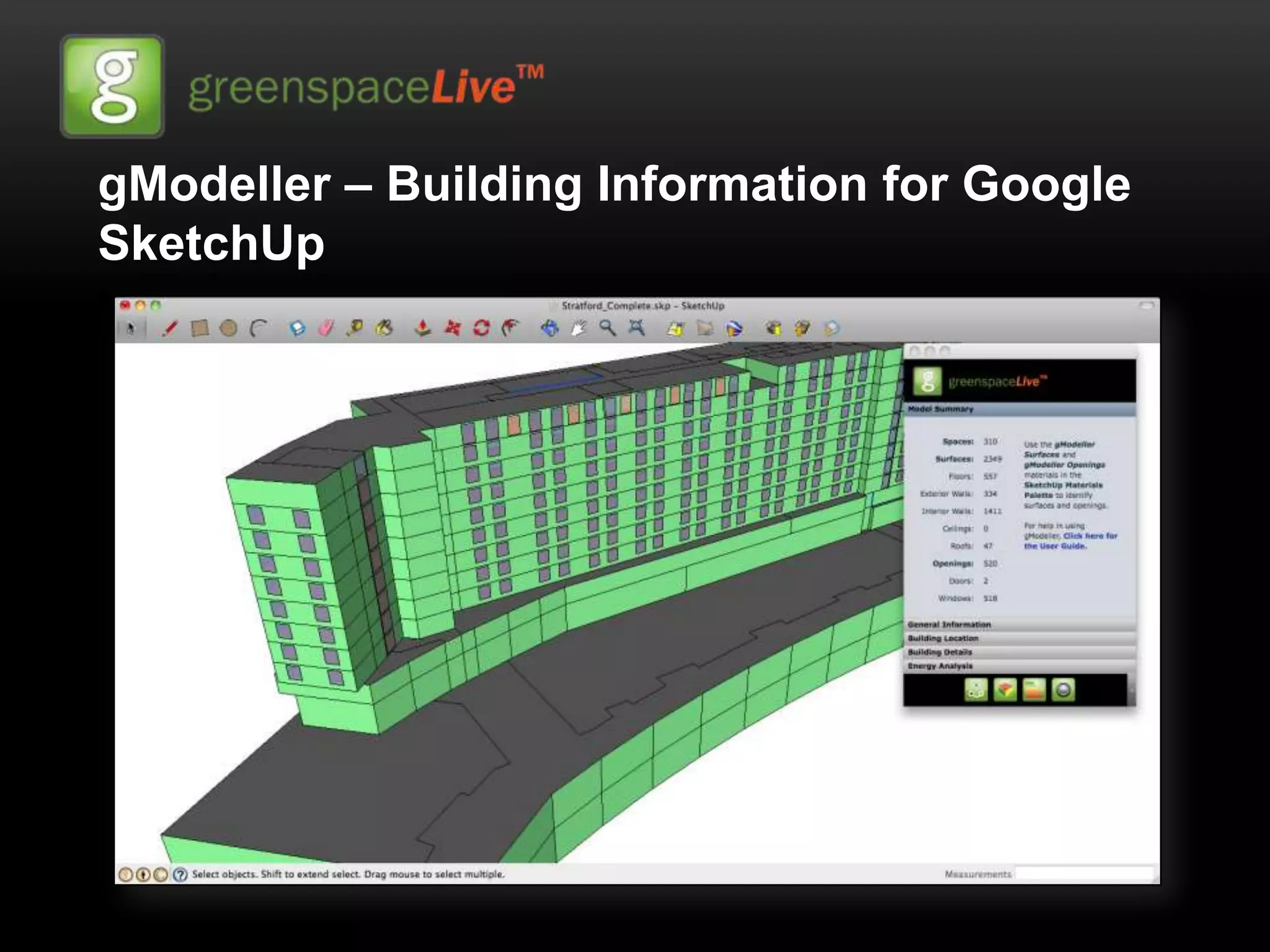
Task: Click the first green gModeller panel button
Action: tap(976, 690)
